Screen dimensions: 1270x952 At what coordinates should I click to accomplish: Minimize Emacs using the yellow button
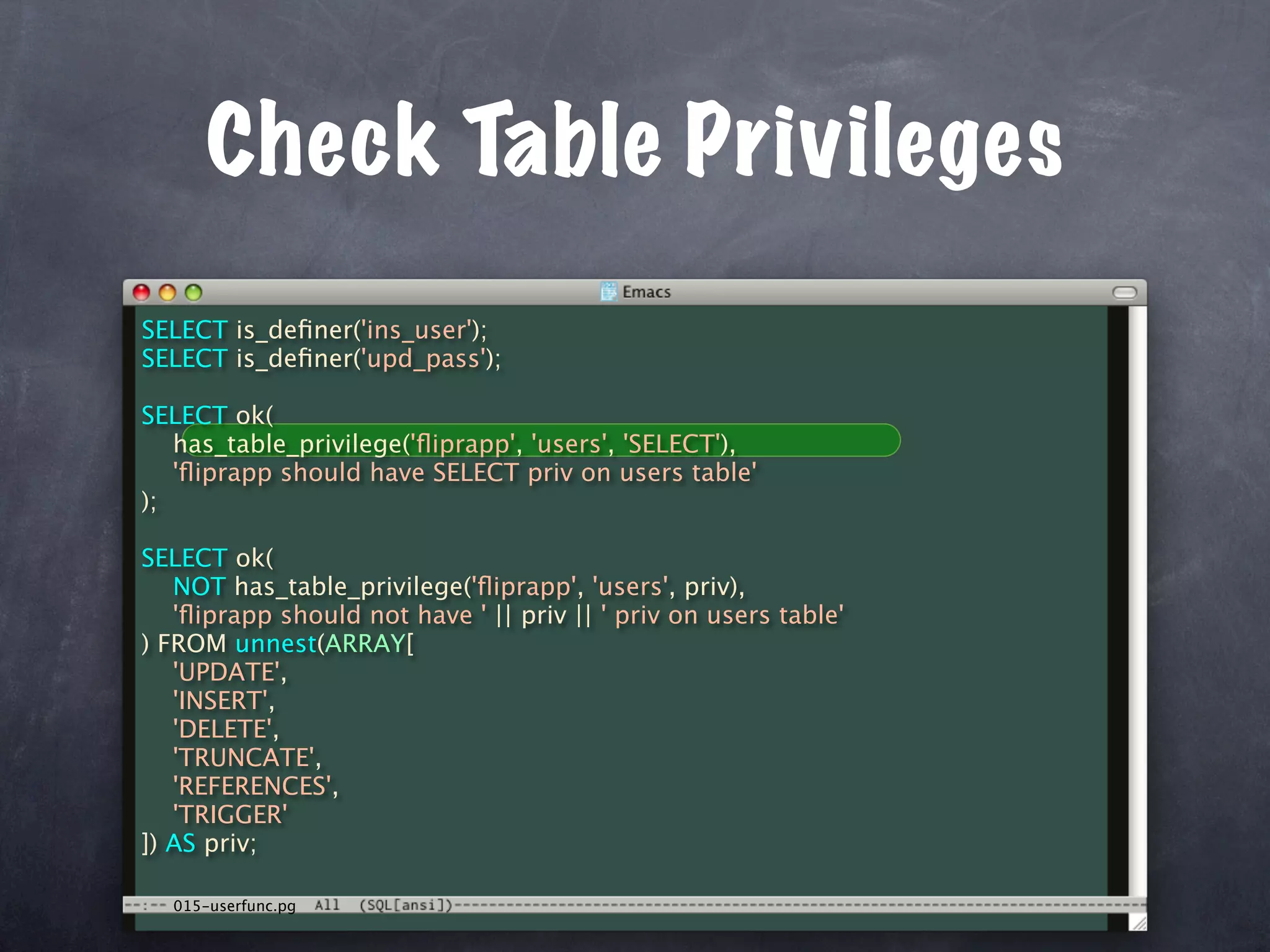[x=167, y=292]
